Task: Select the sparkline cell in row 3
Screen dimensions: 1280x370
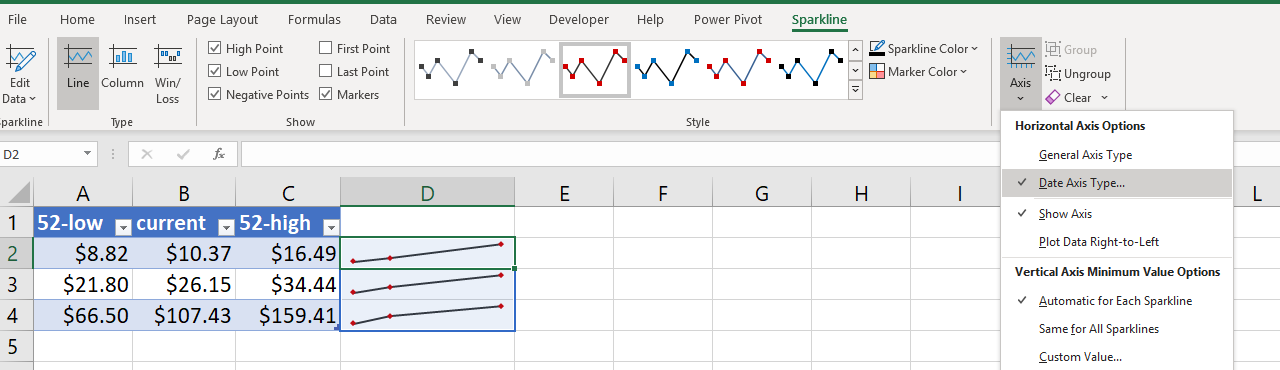Action: [428, 285]
